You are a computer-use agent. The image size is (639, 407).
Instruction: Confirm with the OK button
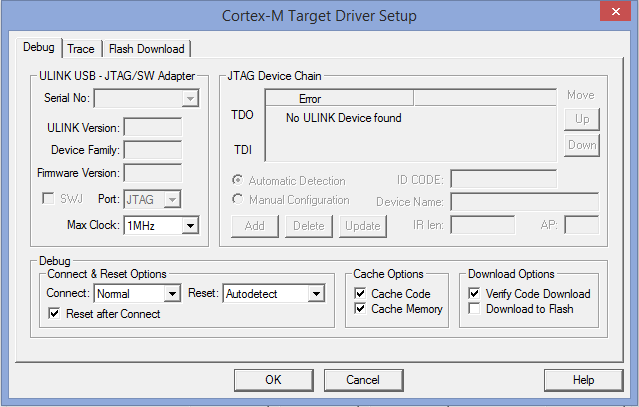(x=273, y=380)
